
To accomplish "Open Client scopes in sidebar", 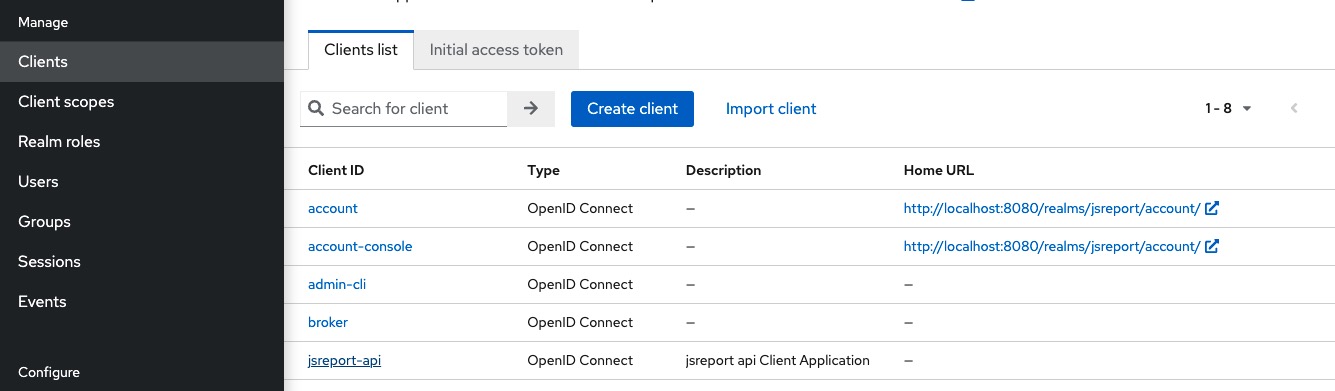I will [142, 102].
